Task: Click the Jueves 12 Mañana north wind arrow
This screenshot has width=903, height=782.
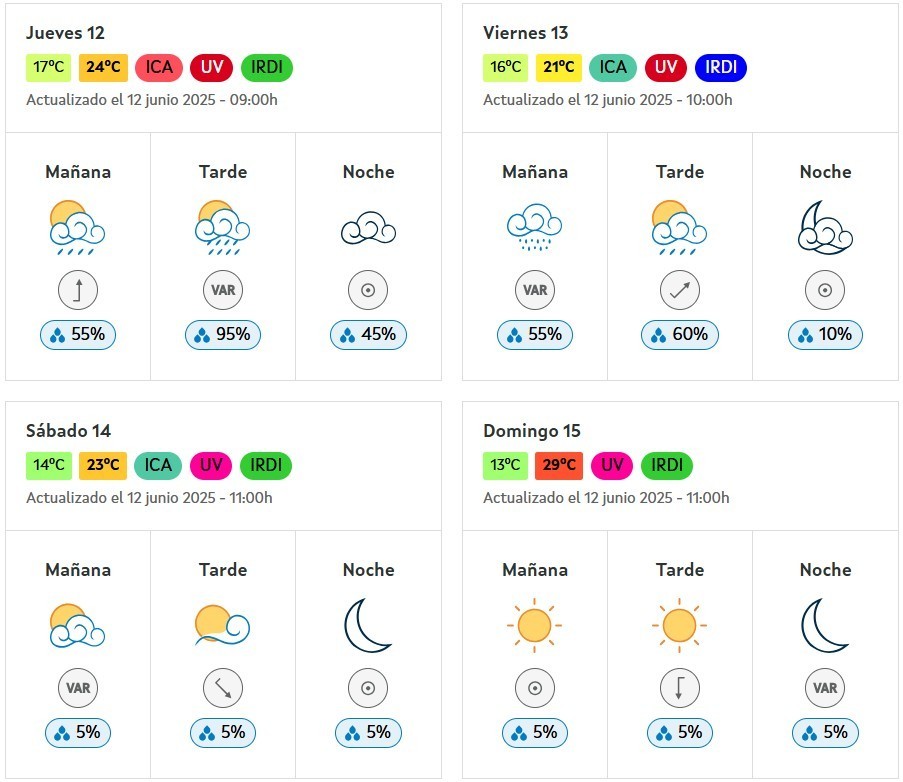Action: [x=78, y=290]
